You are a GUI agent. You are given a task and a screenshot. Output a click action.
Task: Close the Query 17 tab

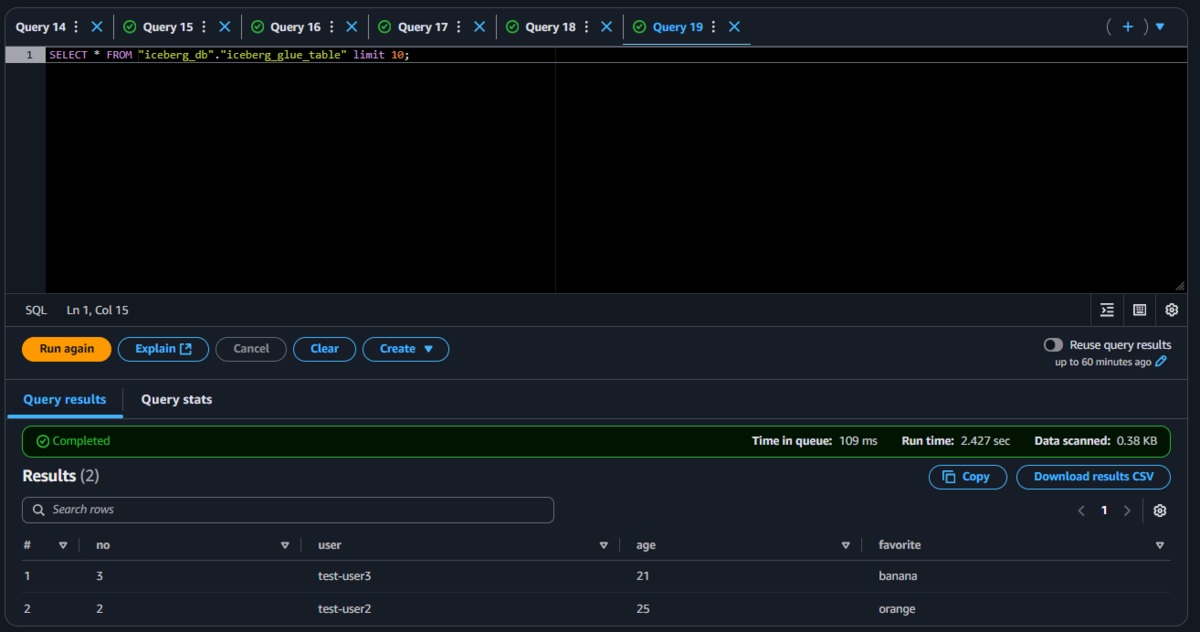479,27
